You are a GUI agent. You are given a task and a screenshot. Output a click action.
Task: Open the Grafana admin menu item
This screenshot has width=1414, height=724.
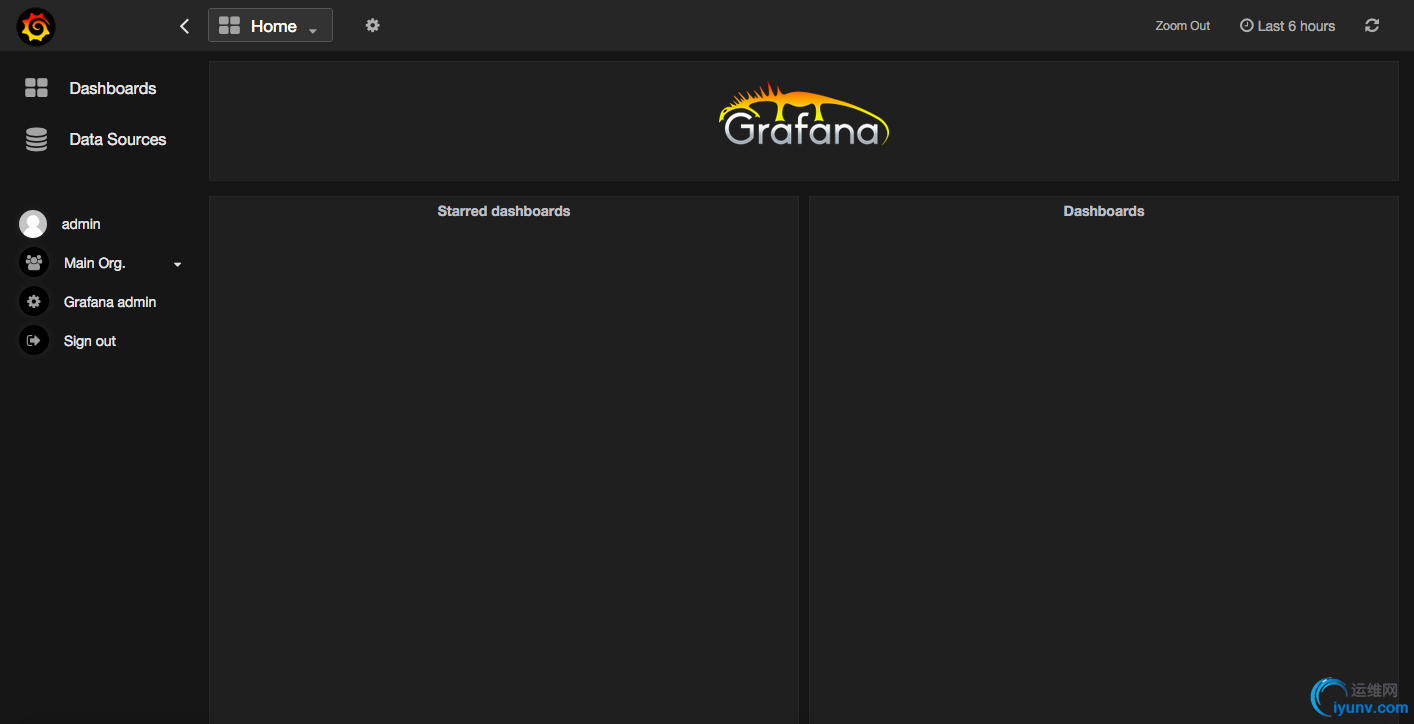point(110,302)
